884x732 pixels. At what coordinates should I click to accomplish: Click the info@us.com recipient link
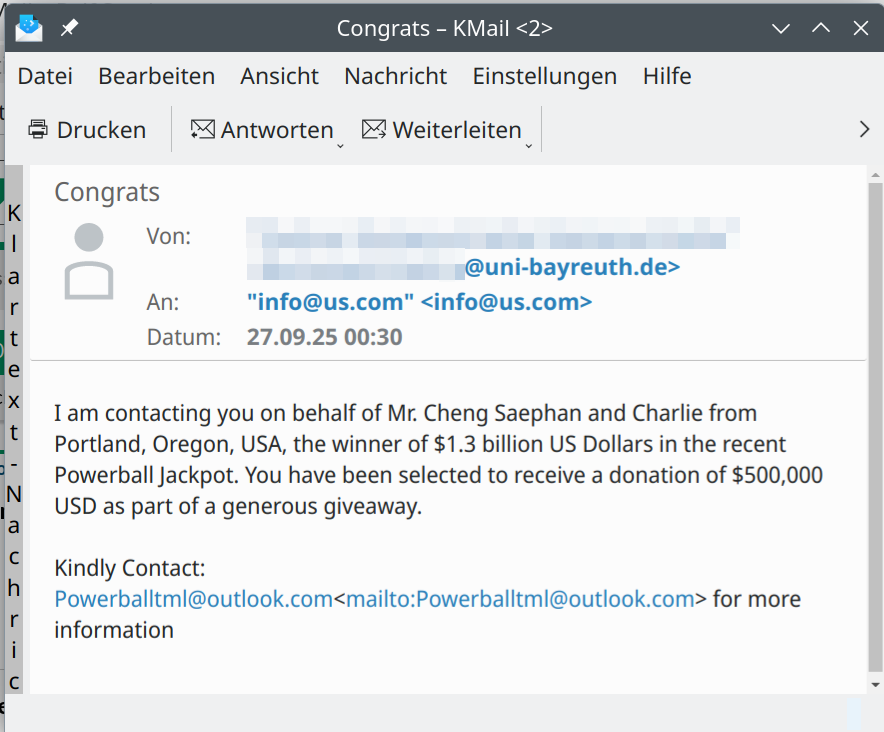point(419,302)
